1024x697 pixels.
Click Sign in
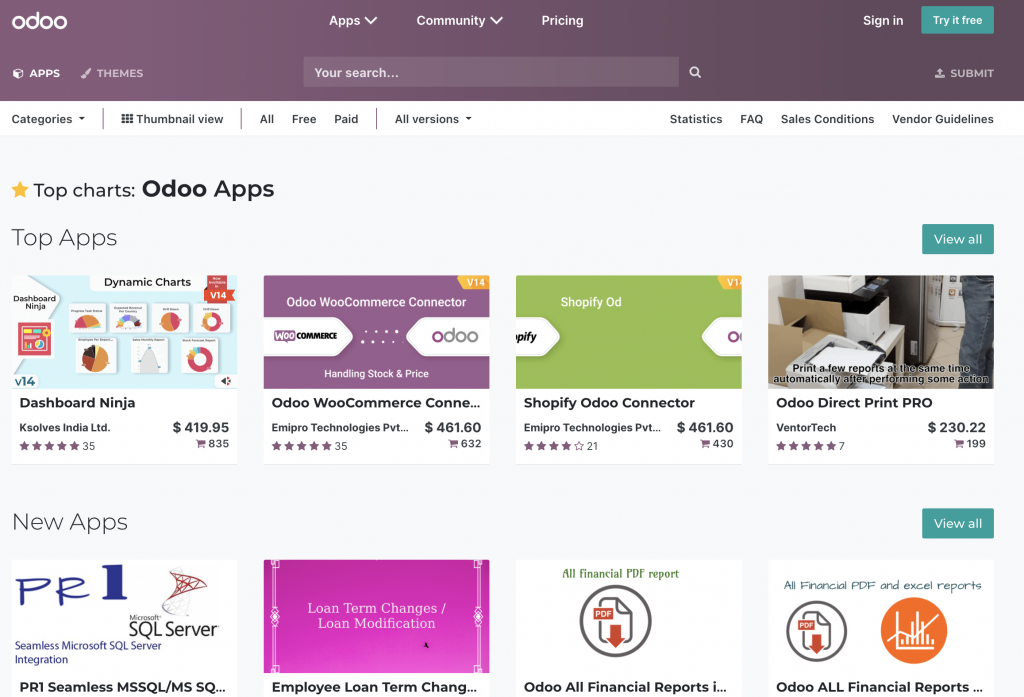883,20
